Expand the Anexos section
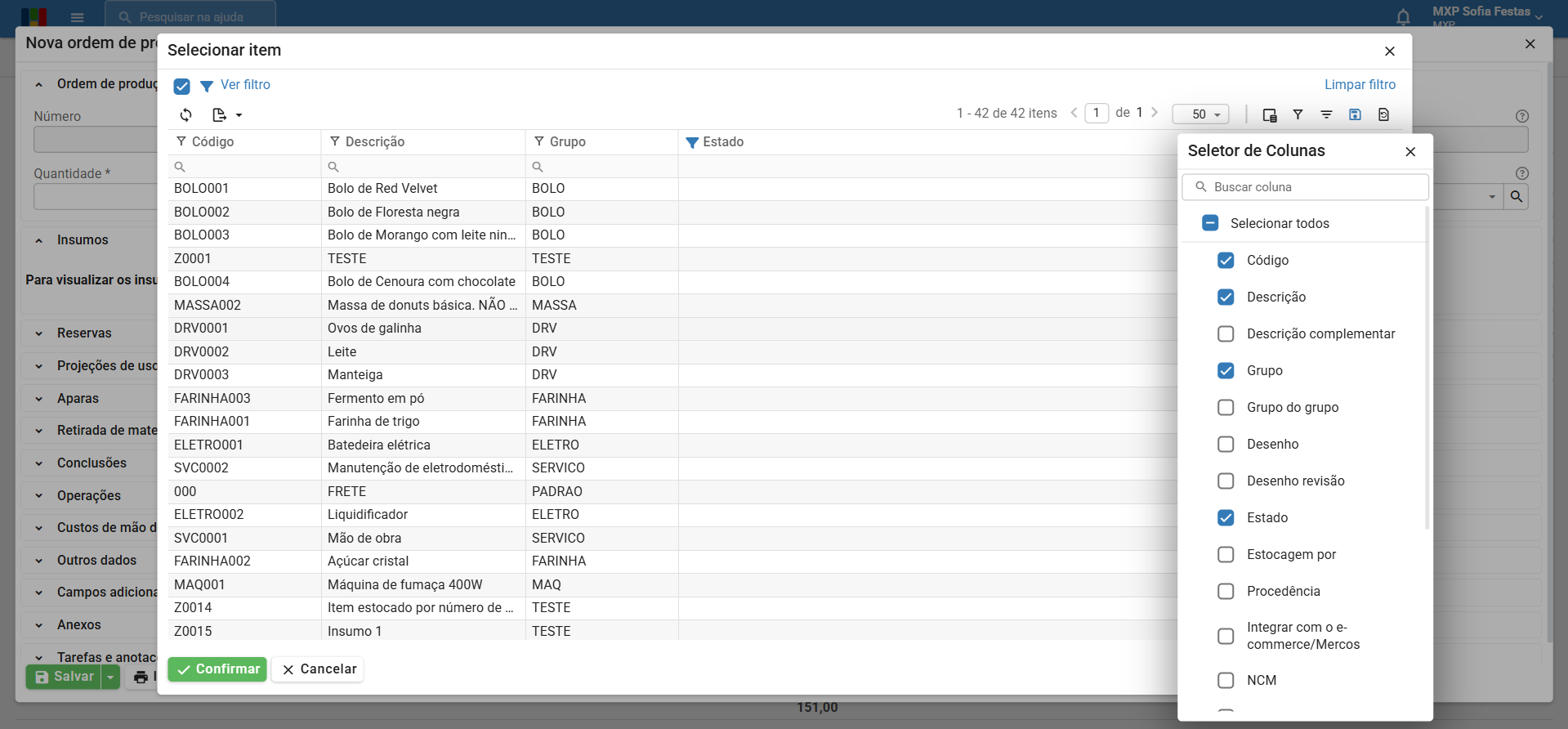Image resolution: width=1568 pixels, height=729 pixels. 38,625
